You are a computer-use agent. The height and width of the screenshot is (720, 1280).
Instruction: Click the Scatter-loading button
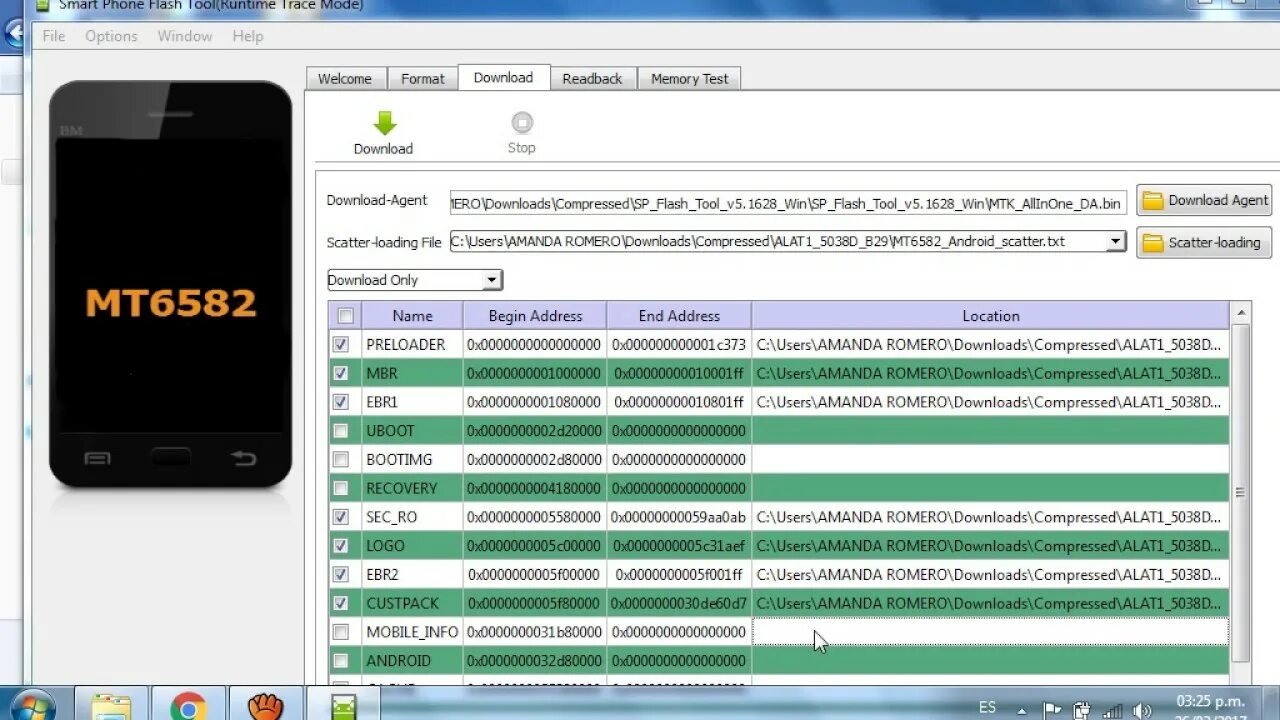point(1204,243)
